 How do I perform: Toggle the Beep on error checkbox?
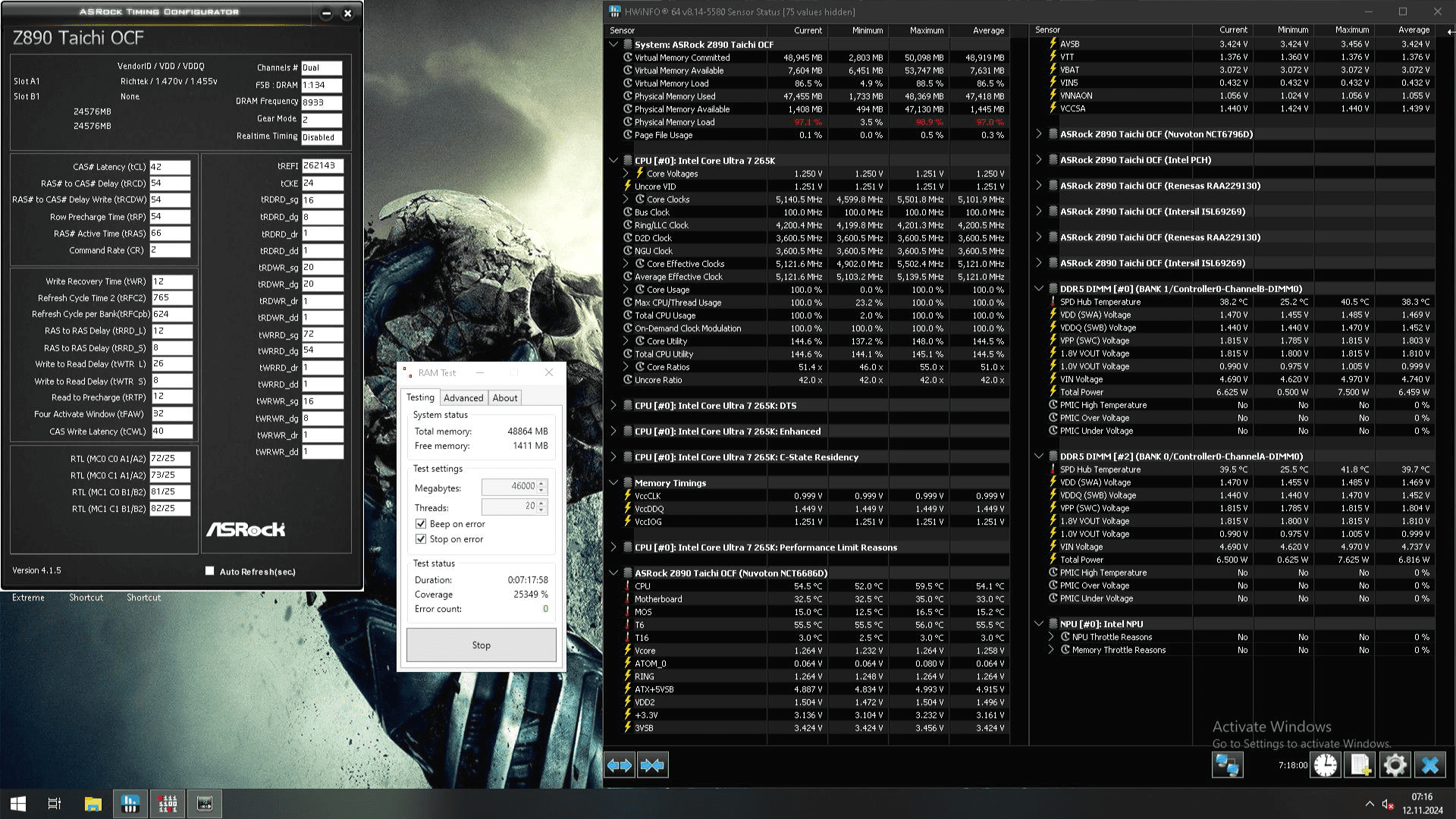pos(421,524)
